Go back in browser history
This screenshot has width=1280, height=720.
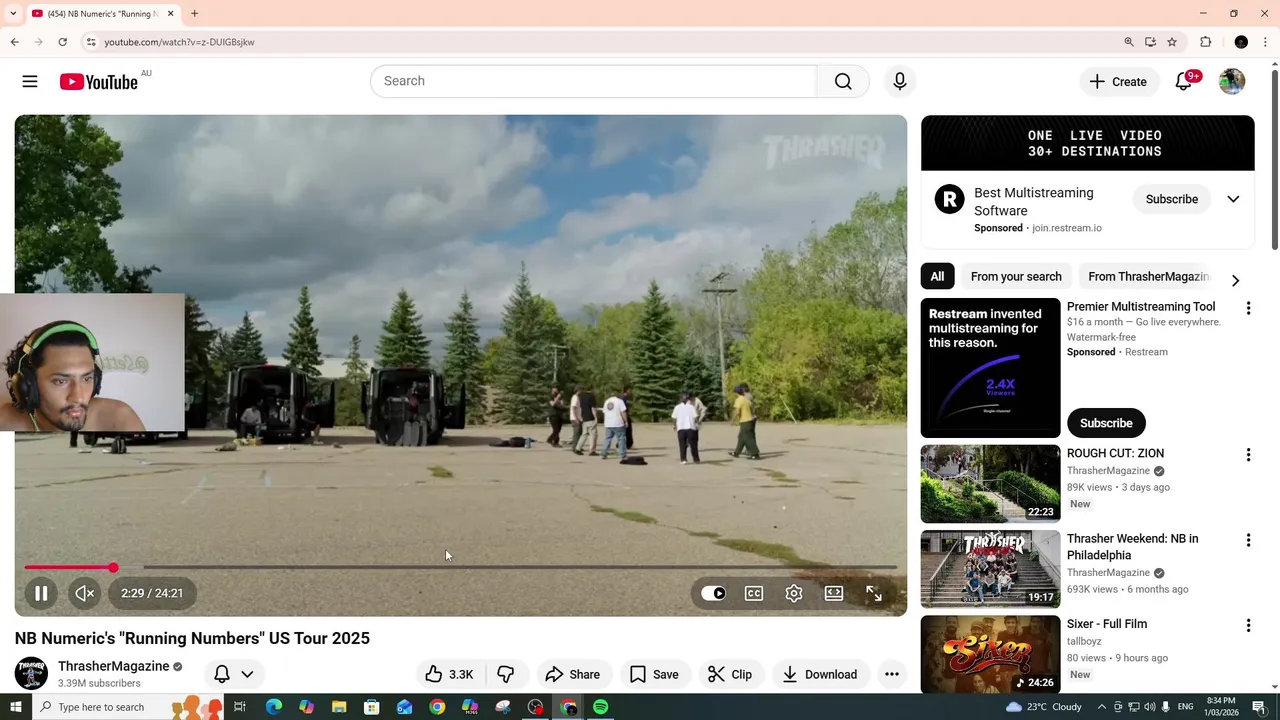click(14, 42)
